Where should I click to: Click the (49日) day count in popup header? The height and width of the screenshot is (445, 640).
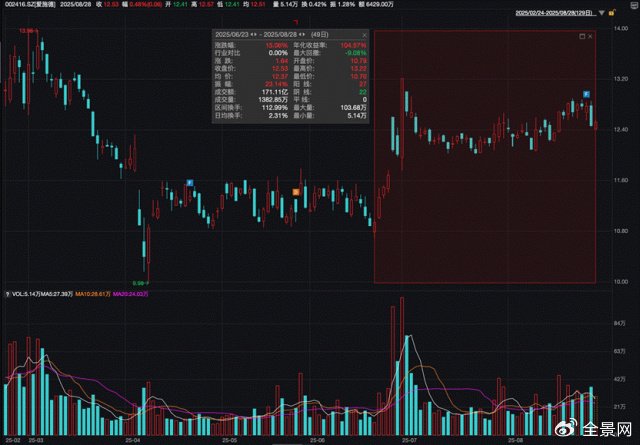pyautogui.click(x=320, y=35)
